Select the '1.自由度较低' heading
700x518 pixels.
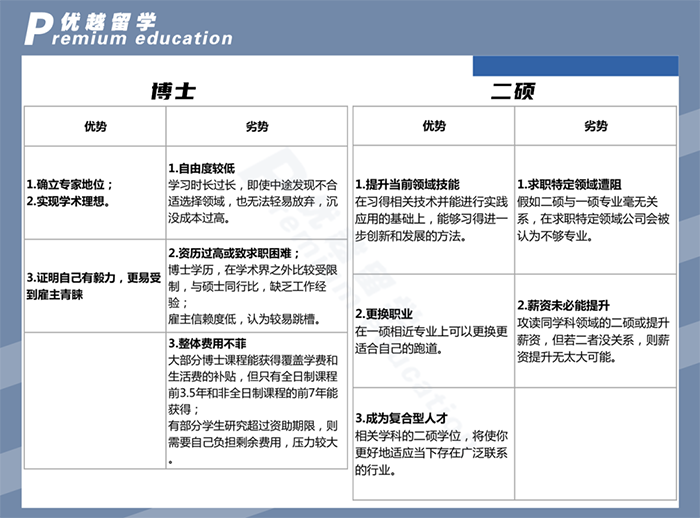click(x=201, y=167)
